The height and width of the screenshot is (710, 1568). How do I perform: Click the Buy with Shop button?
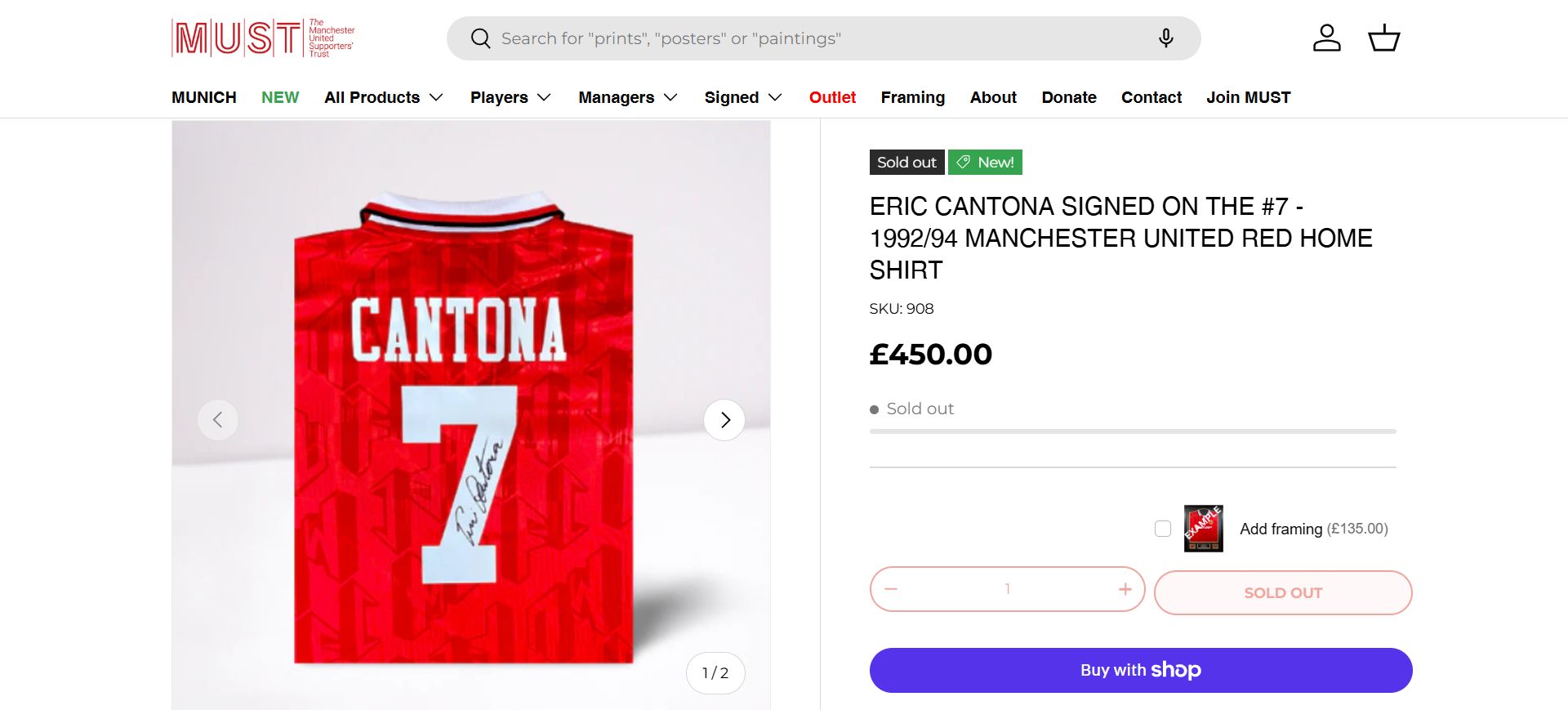pyautogui.click(x=1140, y=670)
